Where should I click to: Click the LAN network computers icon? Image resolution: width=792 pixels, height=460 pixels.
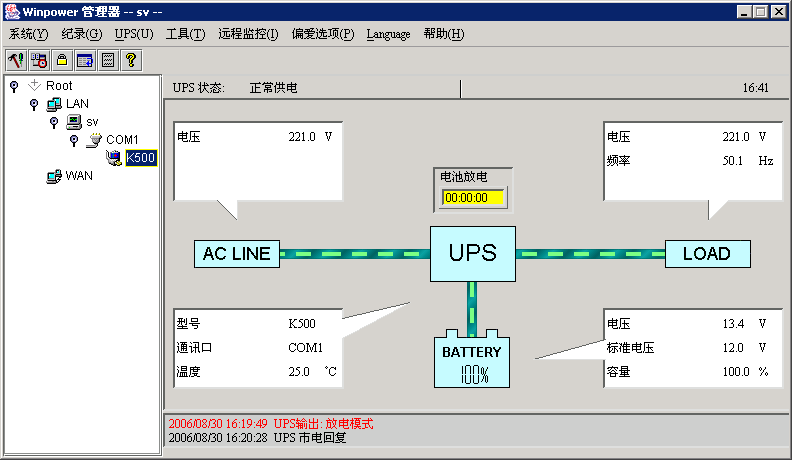54,104
